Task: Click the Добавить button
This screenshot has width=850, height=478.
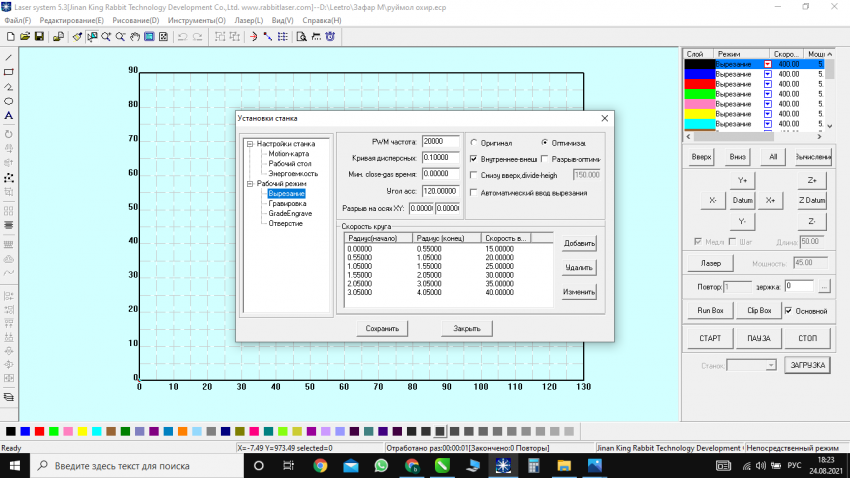Action: [579, 243]
